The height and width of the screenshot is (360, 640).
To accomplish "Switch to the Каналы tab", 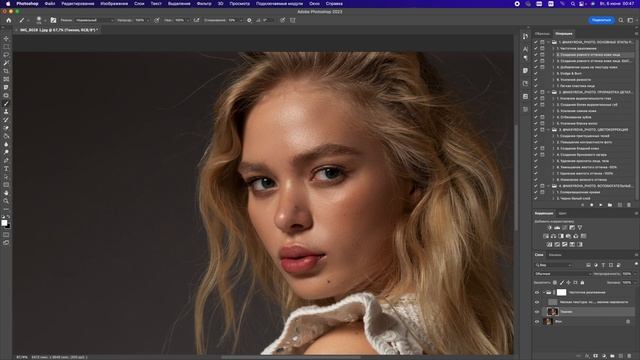I will pyautogui.click(x=555, y=255).
